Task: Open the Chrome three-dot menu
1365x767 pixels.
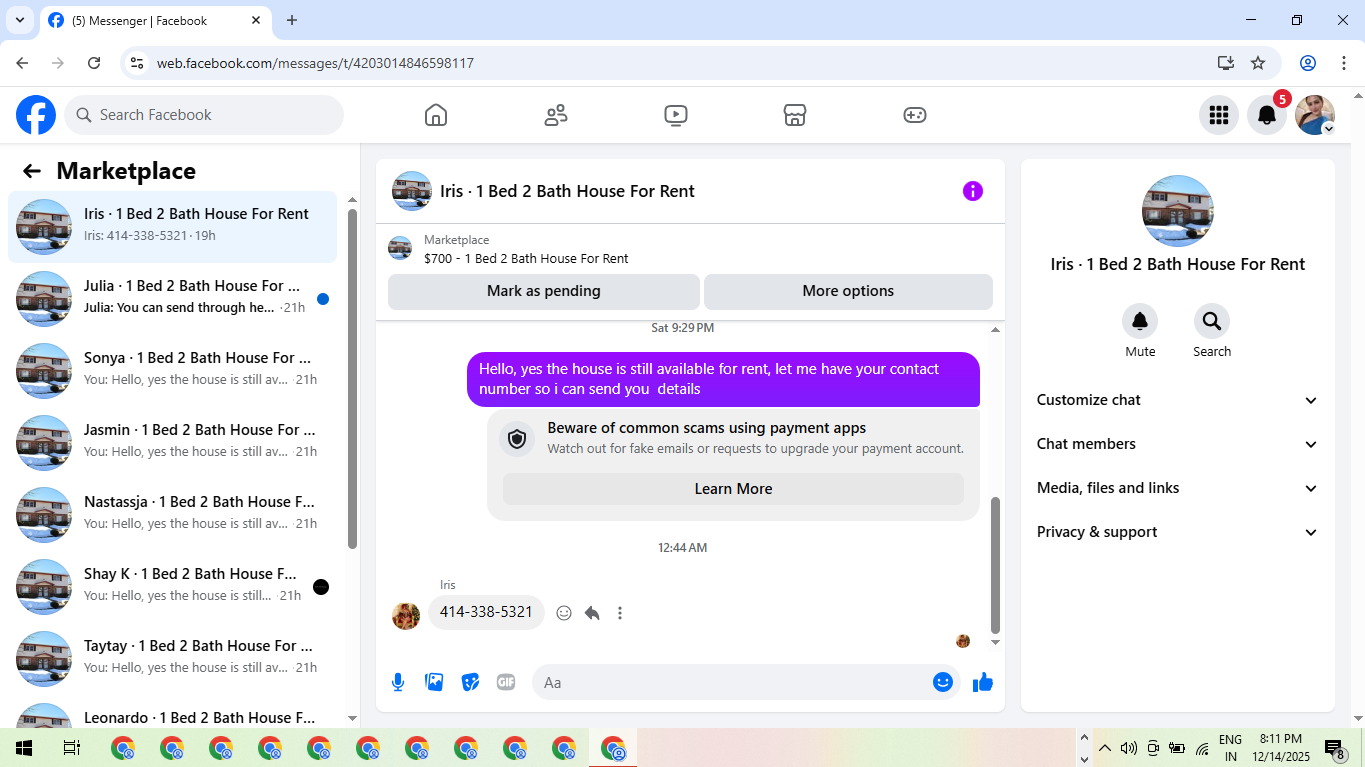Action: 1342,63
